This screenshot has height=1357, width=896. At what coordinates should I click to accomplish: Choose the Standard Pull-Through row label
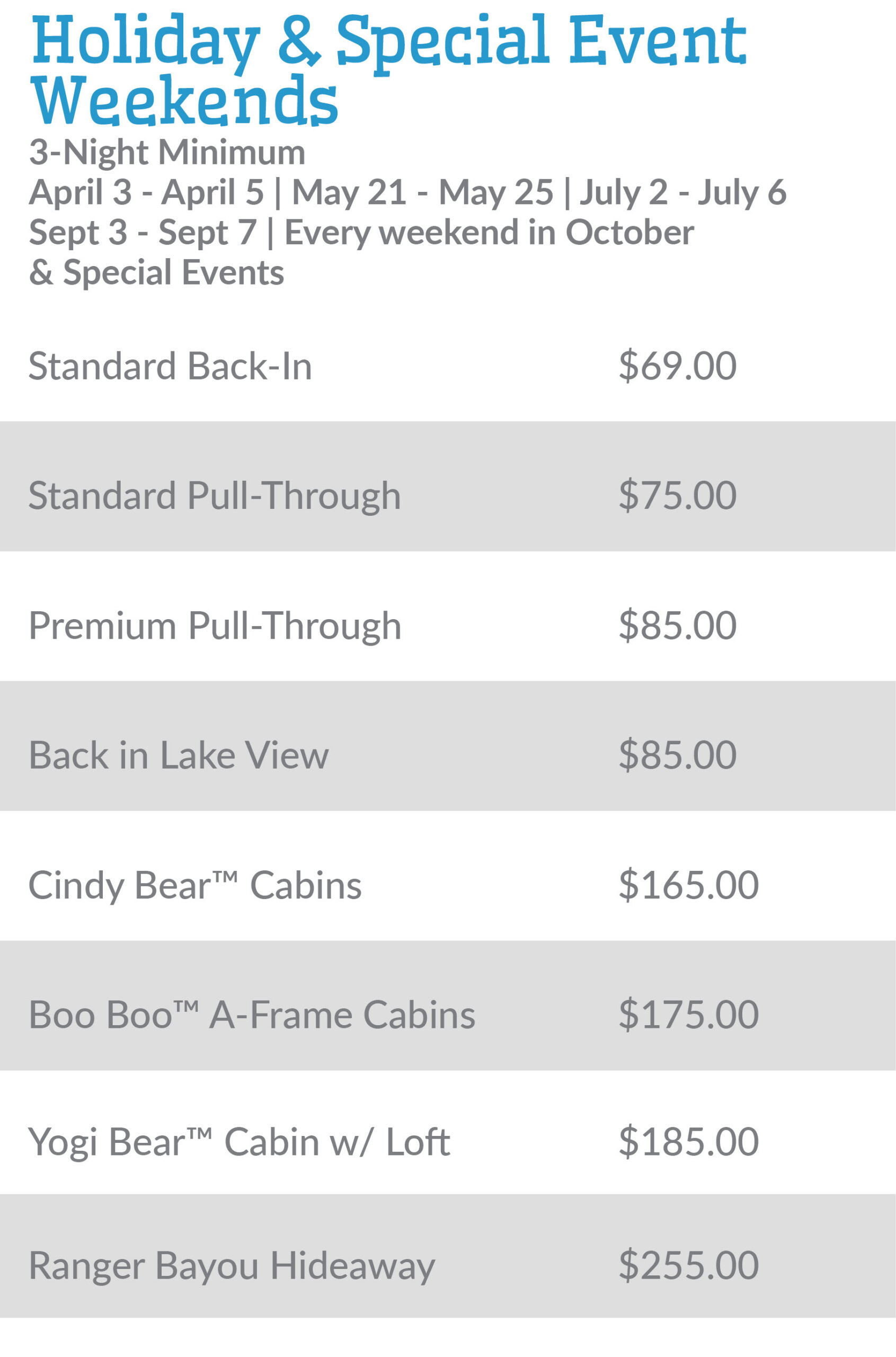tap(215, 495)
